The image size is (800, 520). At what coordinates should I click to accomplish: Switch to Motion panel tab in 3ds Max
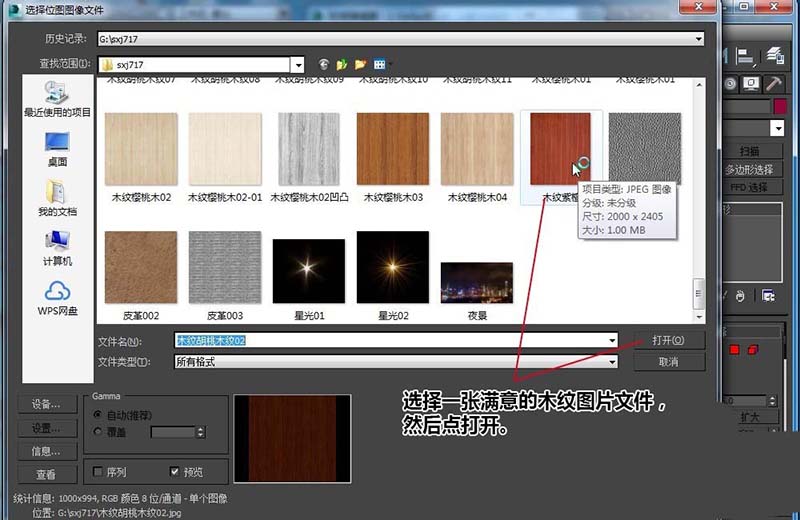(731, 84)
